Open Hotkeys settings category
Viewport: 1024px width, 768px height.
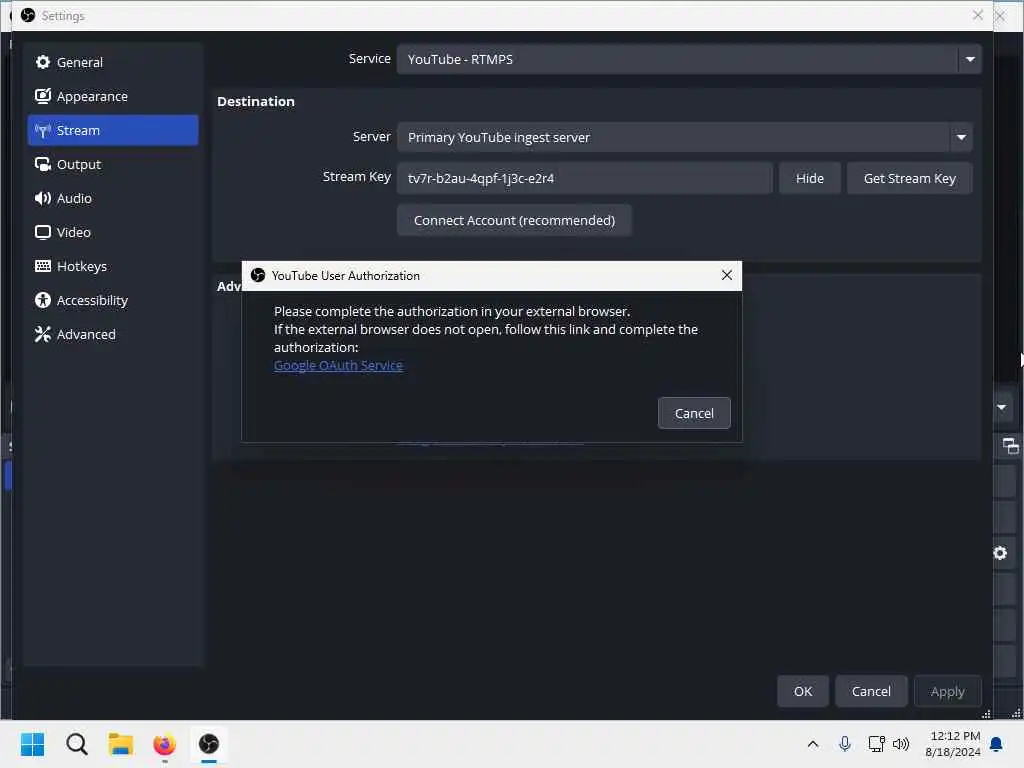[x=112, y=266]
